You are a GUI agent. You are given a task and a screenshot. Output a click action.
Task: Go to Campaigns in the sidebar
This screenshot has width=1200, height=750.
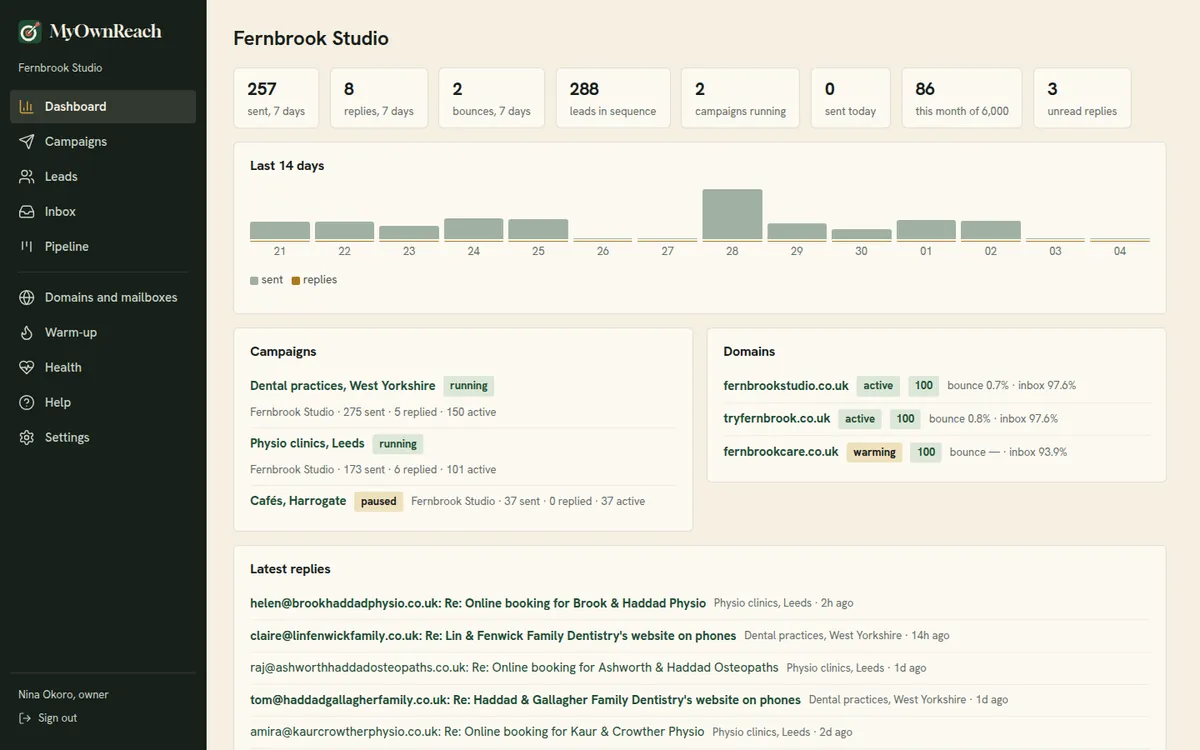[103, 141]
